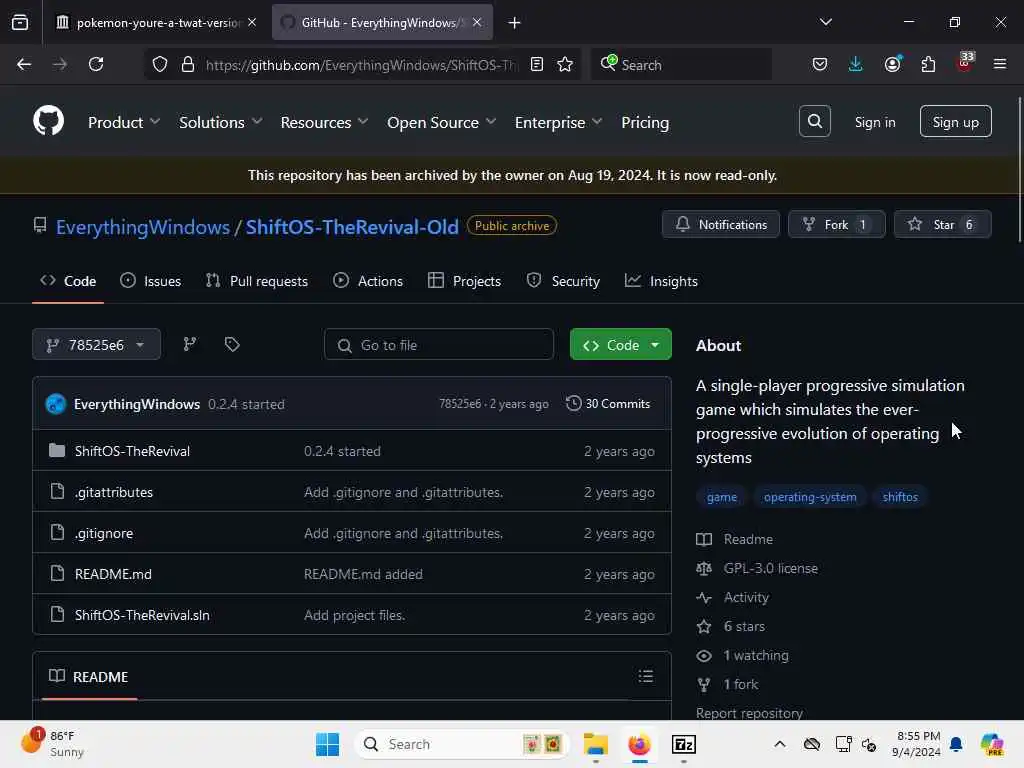Image resolution: width=1024 pixels, height=768 pixels.
Task: Click the Firefox forward arrow
Action: (x=59, y=64)
